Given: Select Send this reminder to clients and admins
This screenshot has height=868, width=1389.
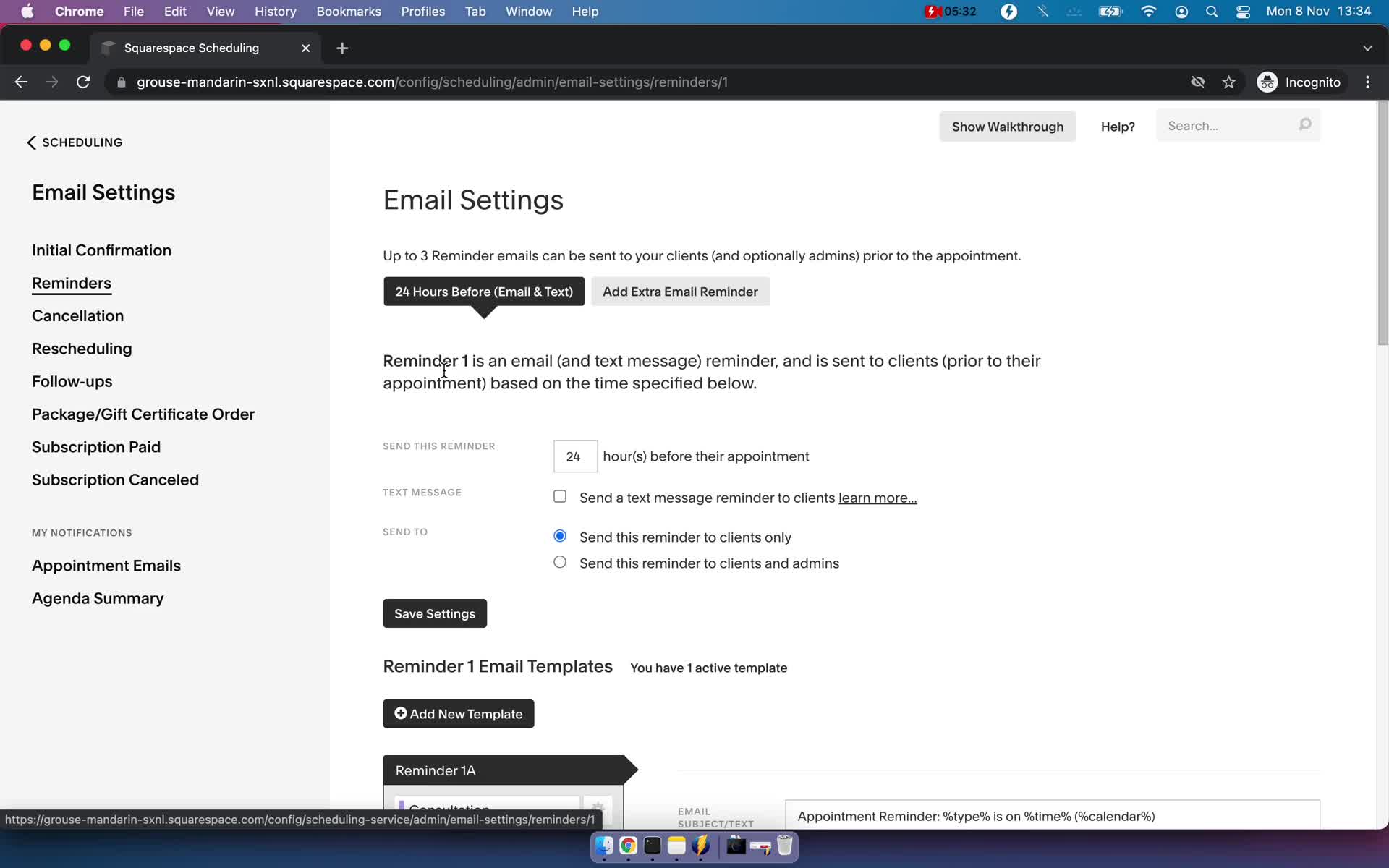Looking at the screenshot, I should (560, 562).
